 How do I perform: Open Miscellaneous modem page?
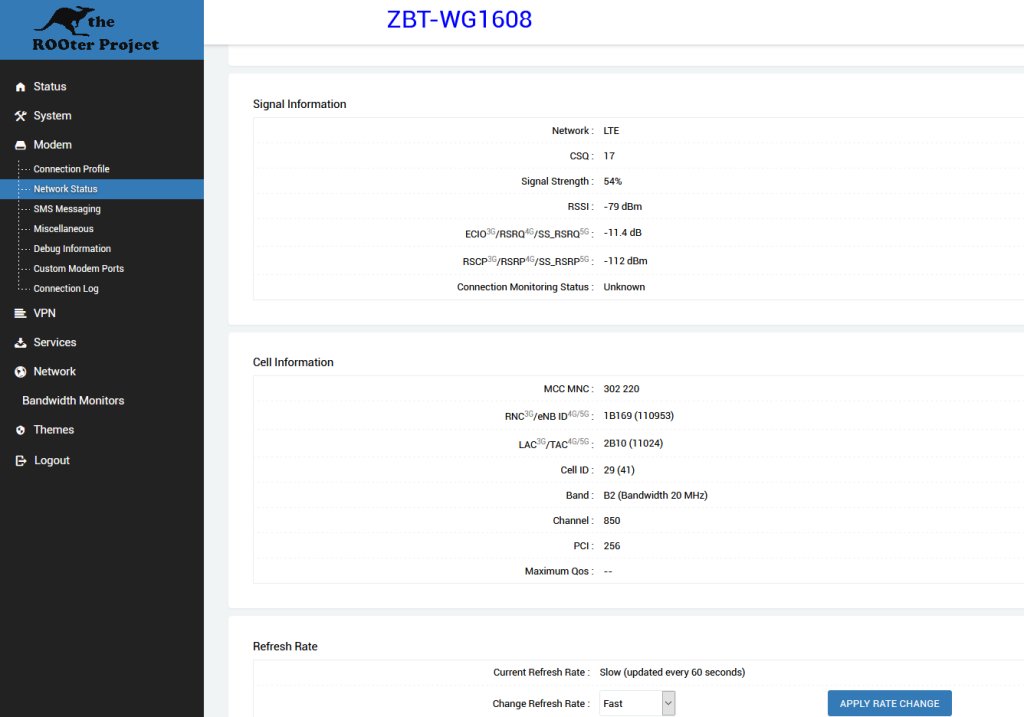click(63, 229)
